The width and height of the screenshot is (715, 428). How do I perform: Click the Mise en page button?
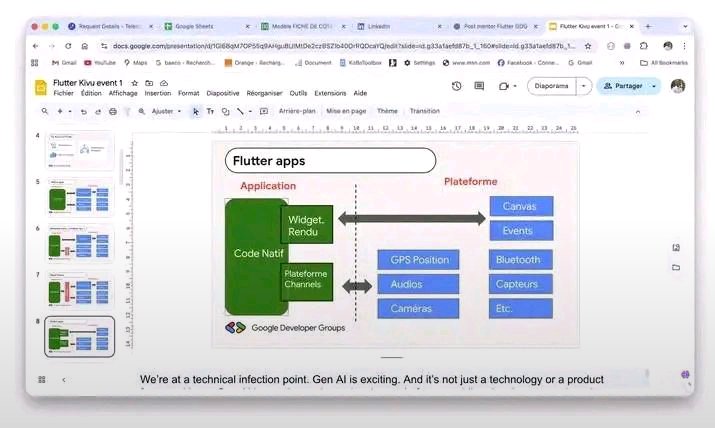point(346,111)
